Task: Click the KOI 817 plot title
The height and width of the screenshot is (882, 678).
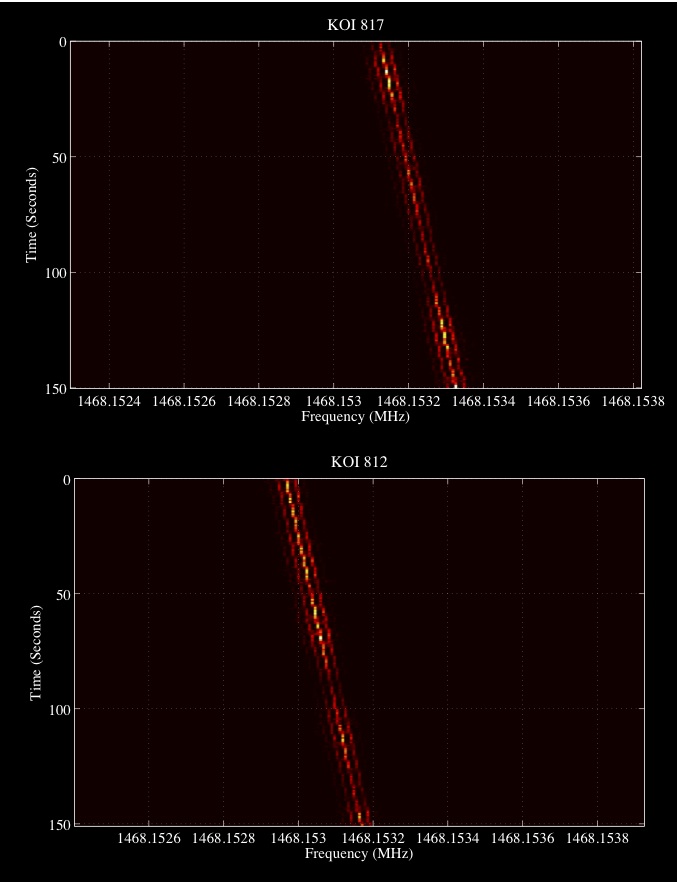Action: [356, 25]
